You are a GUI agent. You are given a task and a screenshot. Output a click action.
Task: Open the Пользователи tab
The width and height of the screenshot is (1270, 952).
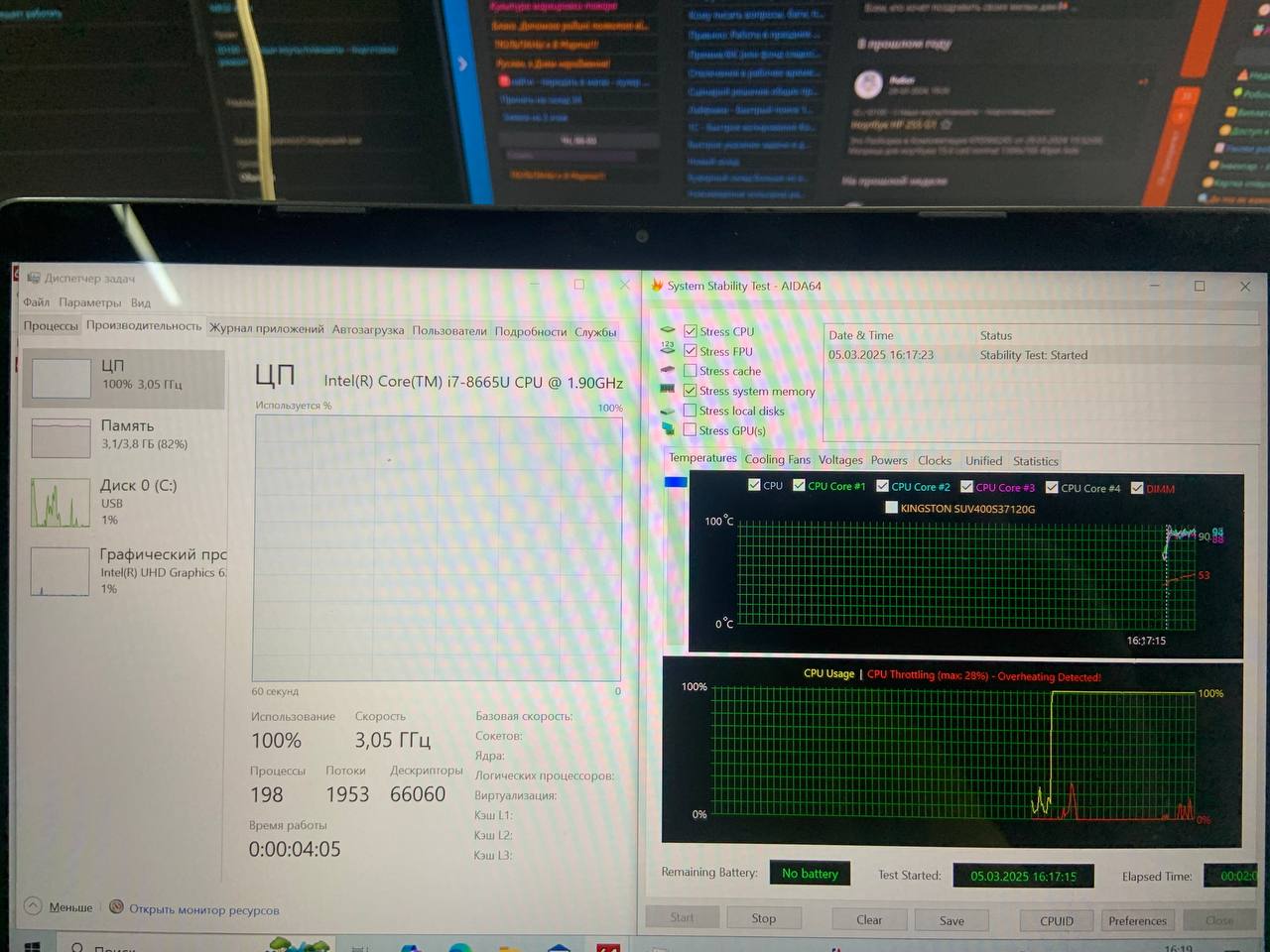(449, 330)
